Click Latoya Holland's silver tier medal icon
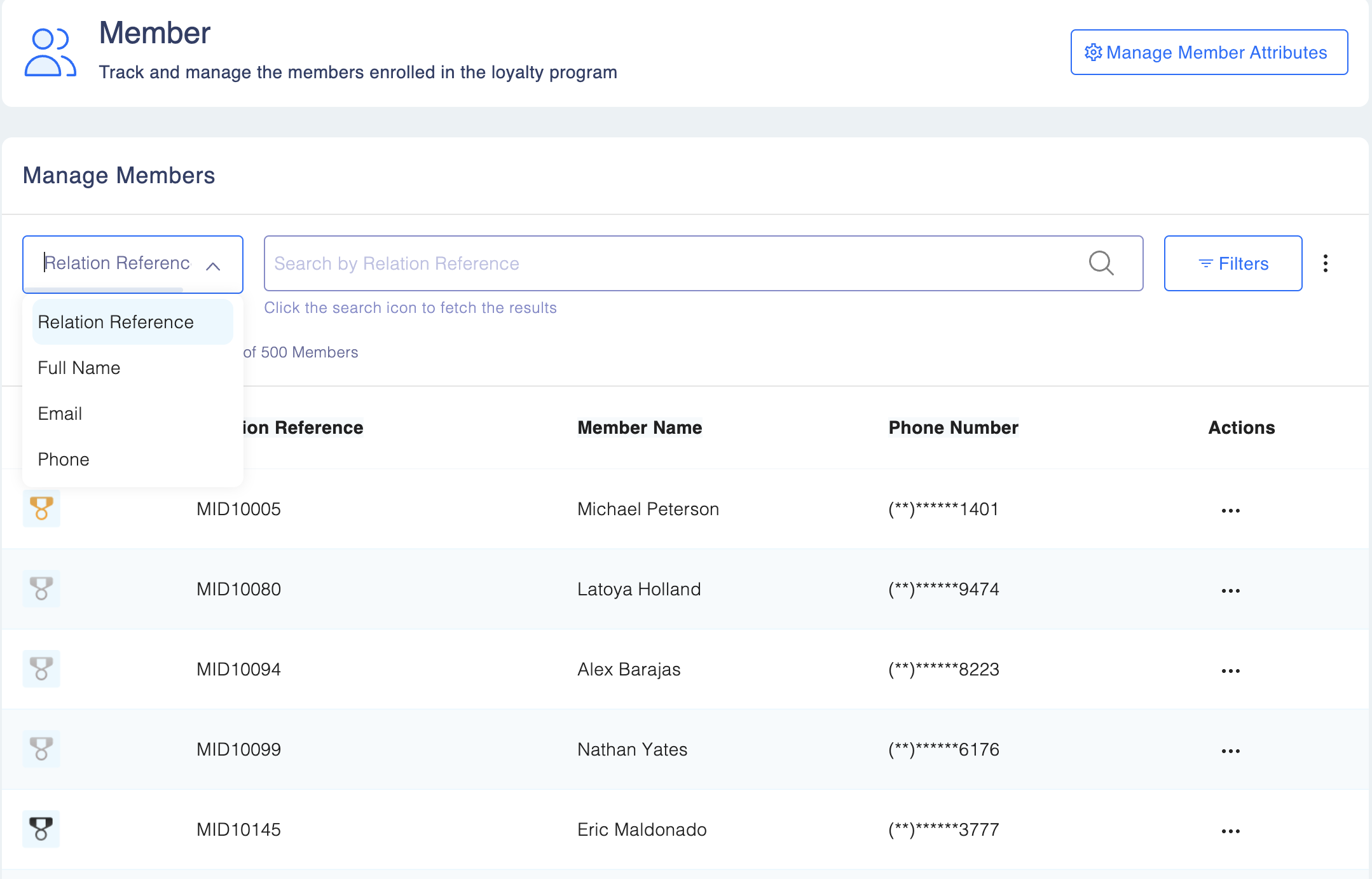The height and width of the screenshot is (879, 1372). pyautogui.click(x=41, y=589)
